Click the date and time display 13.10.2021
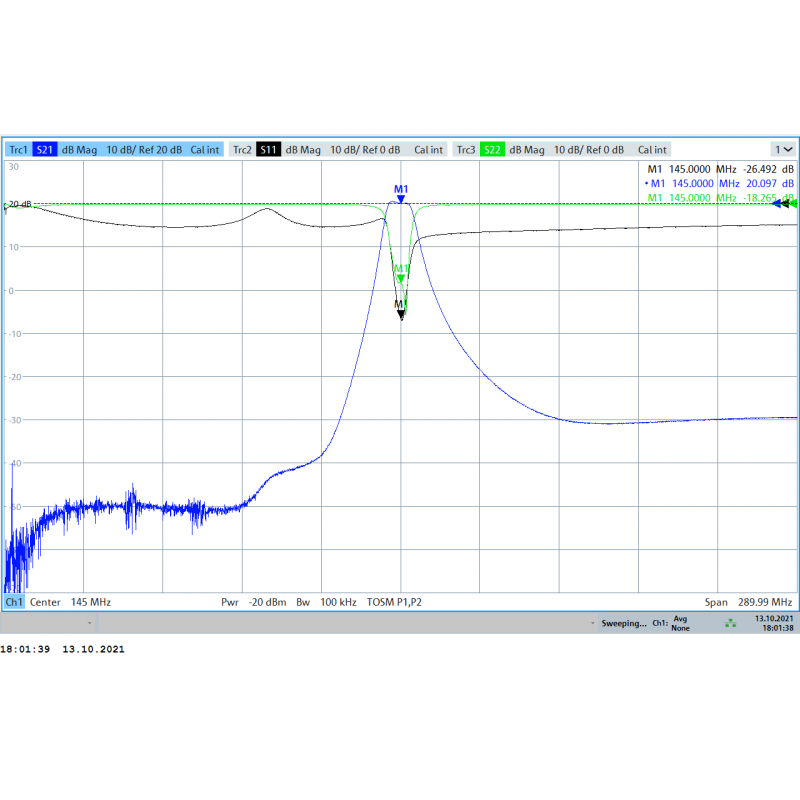Image resolution: width=800 pixels, height=800 pixels. (x=774, y=623)
